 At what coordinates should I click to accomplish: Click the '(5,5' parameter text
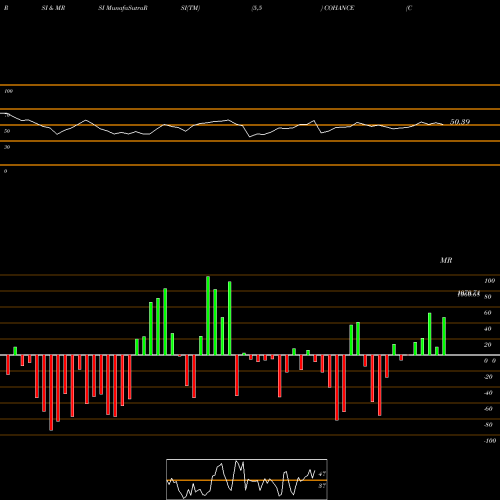257,8
